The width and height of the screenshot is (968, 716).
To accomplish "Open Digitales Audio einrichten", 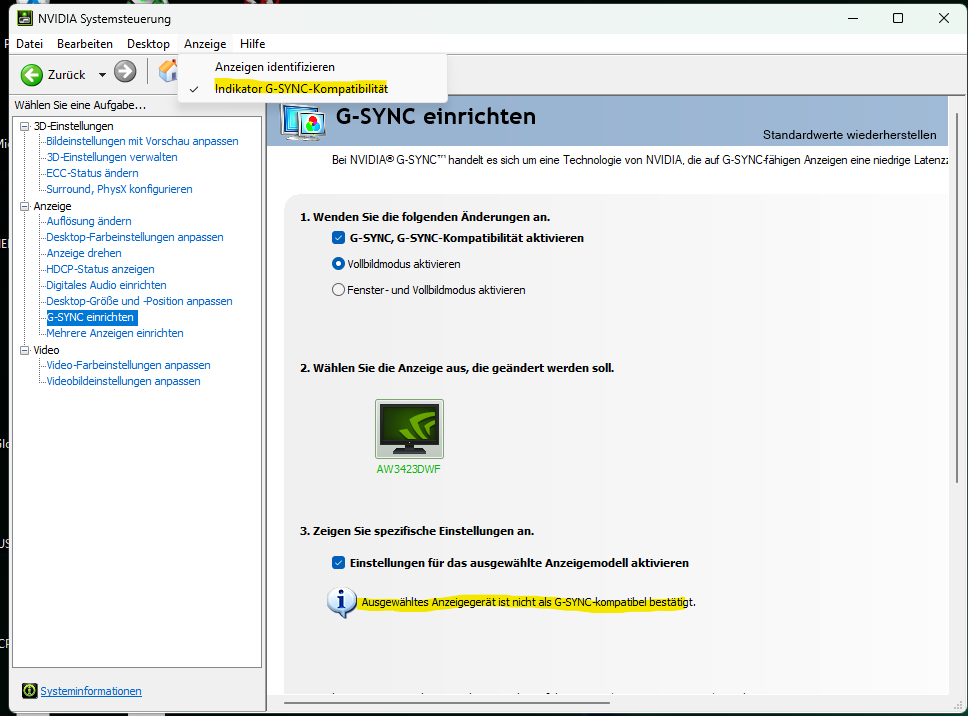I will click(x=107, y=285).
